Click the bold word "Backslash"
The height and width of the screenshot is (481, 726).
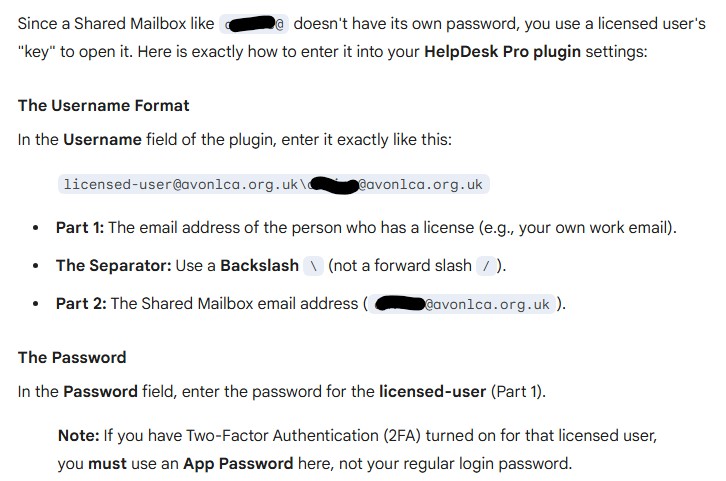pyautogui.click(x=259, y=265)
